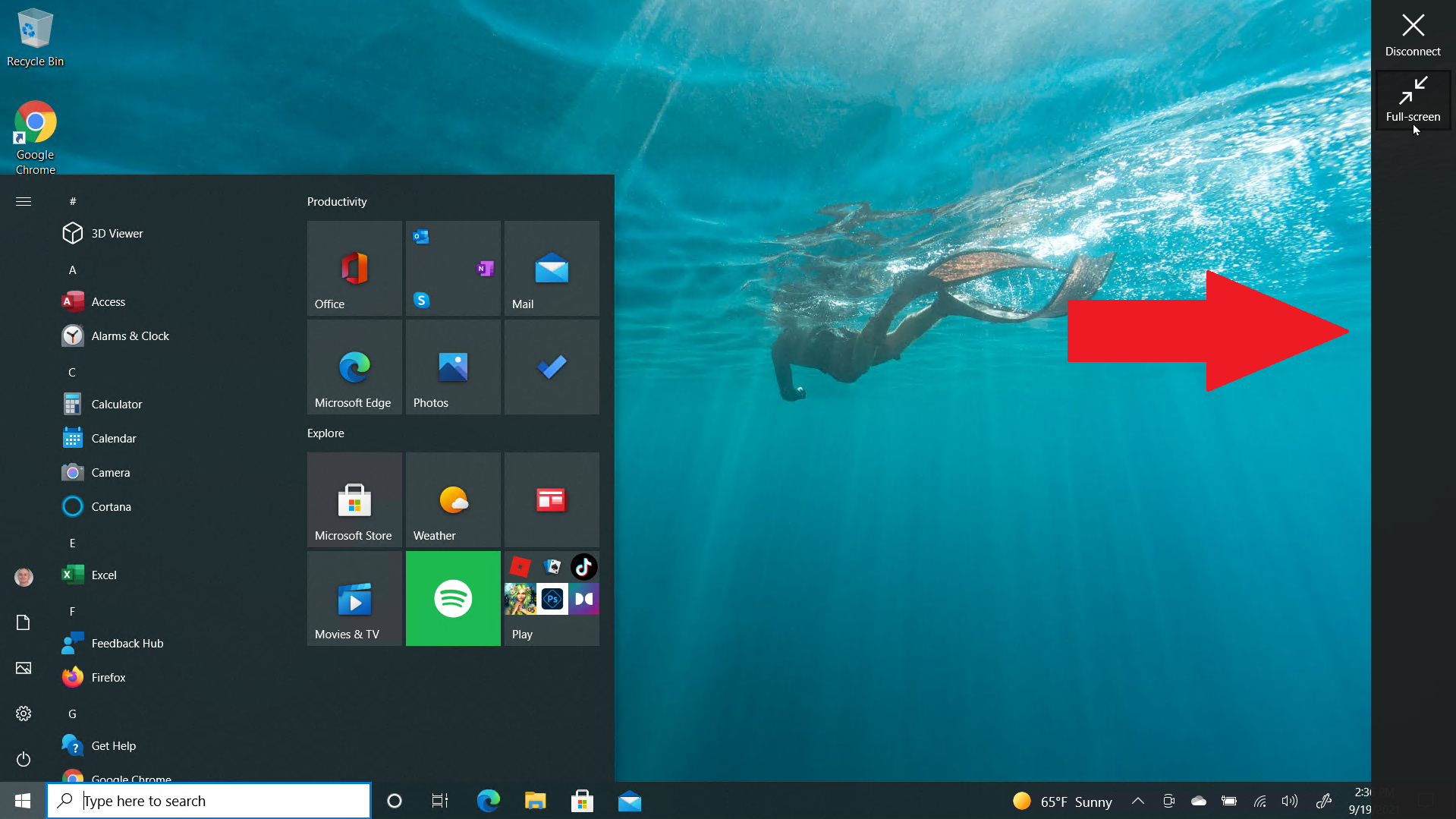This screenshot has height=819, width=1456.
Task: Click the OneDrive cloud tray icon
Action: (x=1199, y=801)
